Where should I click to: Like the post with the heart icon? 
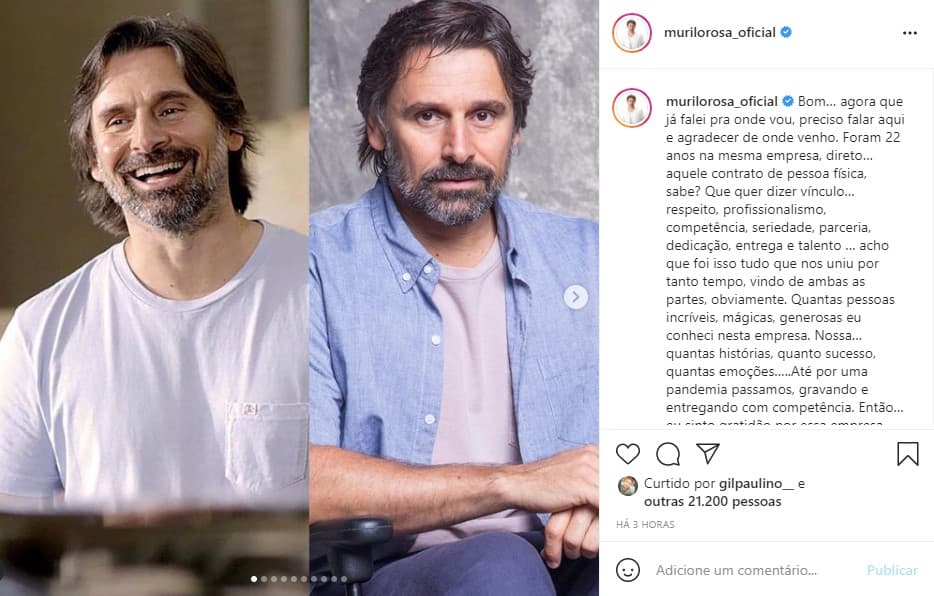click(627, 454)
